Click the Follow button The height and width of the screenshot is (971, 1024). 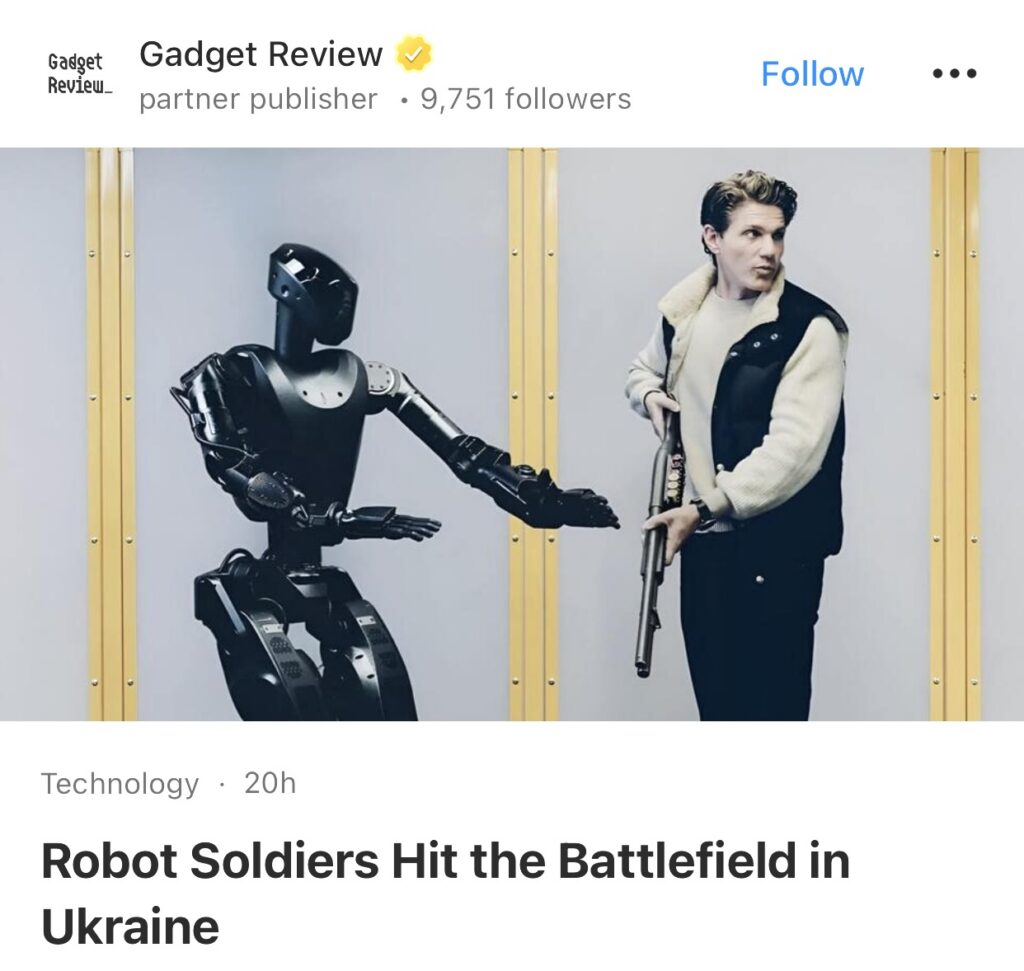812,74
